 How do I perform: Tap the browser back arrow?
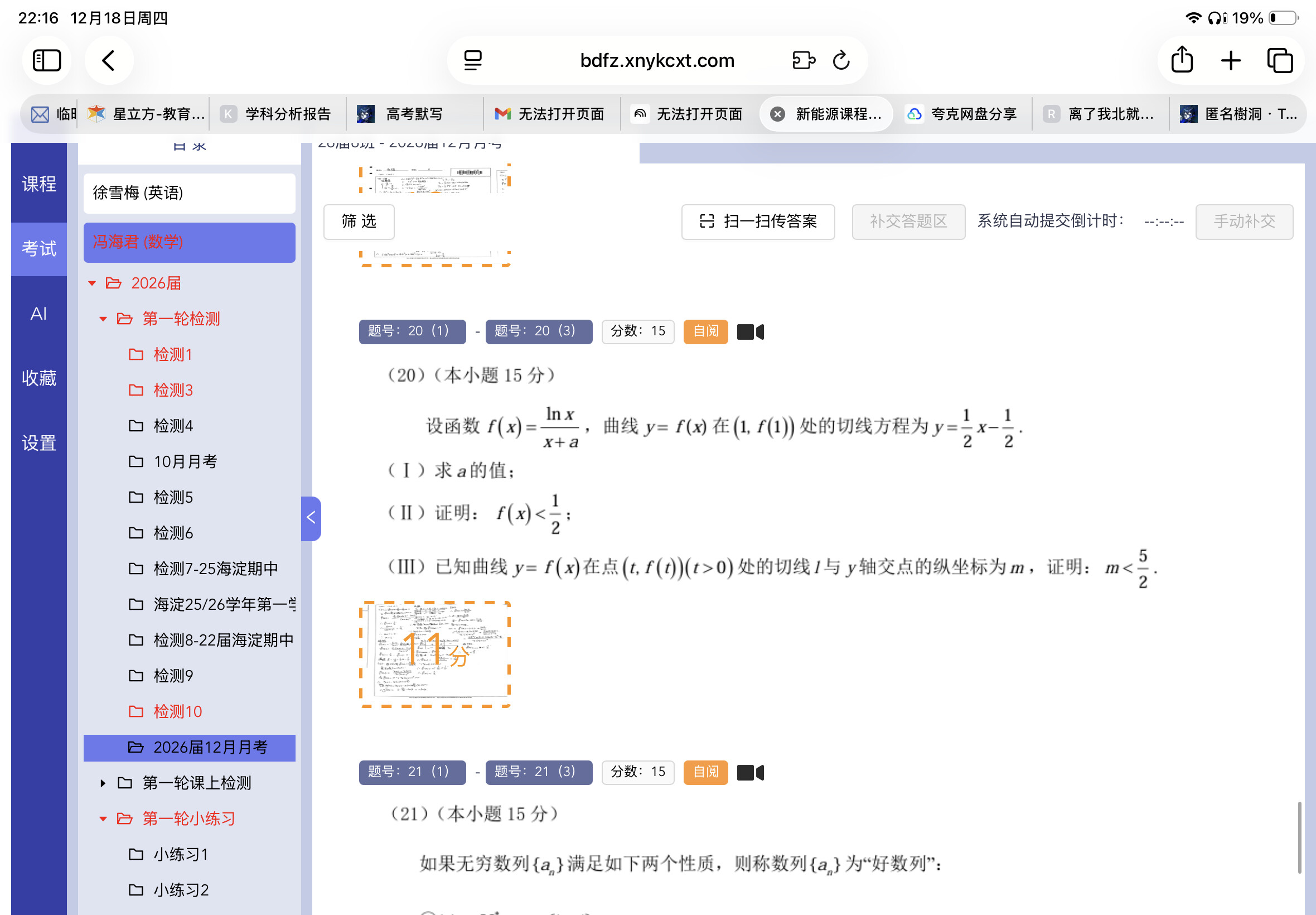[109, 60]
